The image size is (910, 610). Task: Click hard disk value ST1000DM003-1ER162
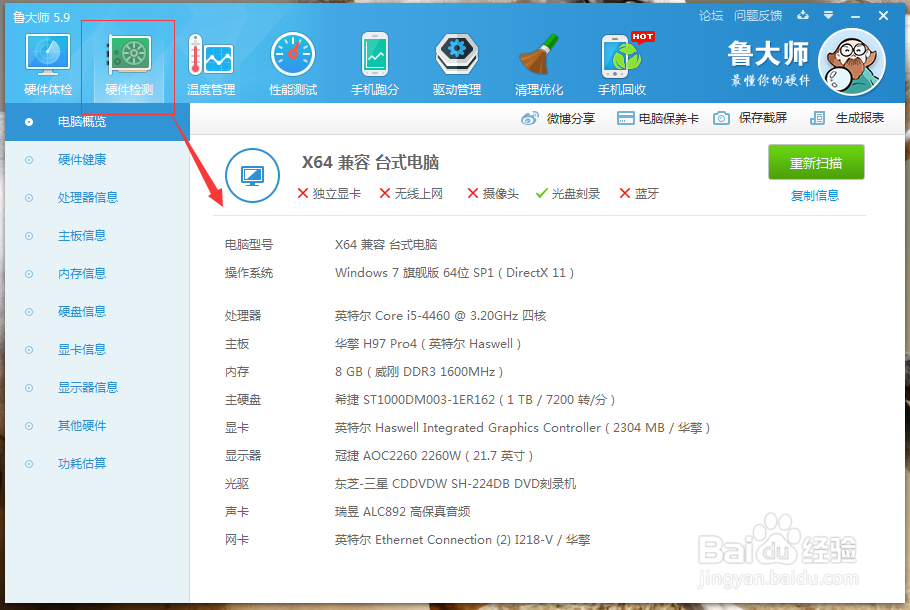coord(475,399)
